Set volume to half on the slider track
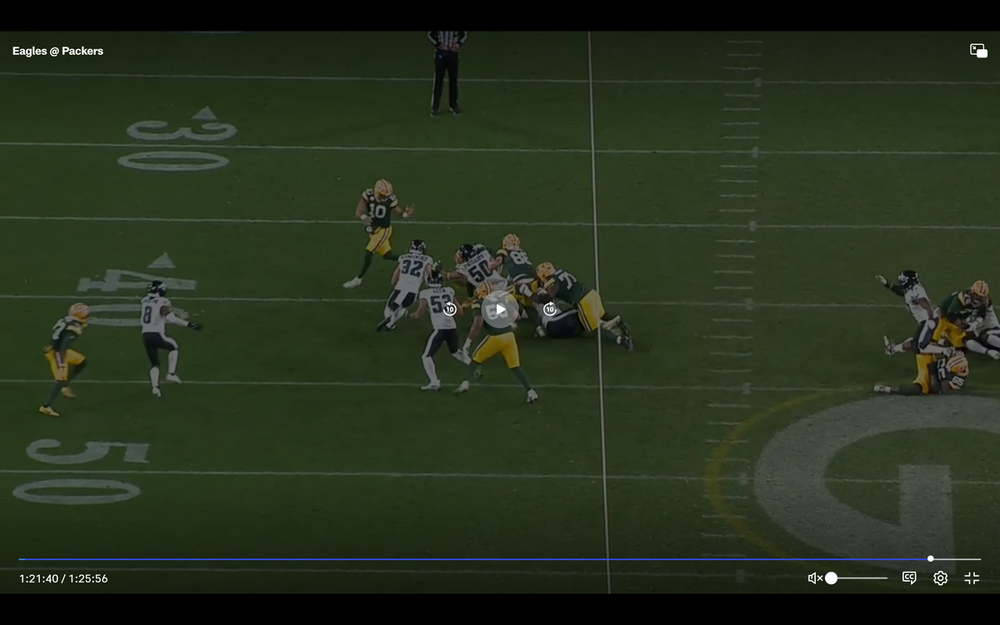The width and height of the screenshot is (1000, 625). point(859,578)
